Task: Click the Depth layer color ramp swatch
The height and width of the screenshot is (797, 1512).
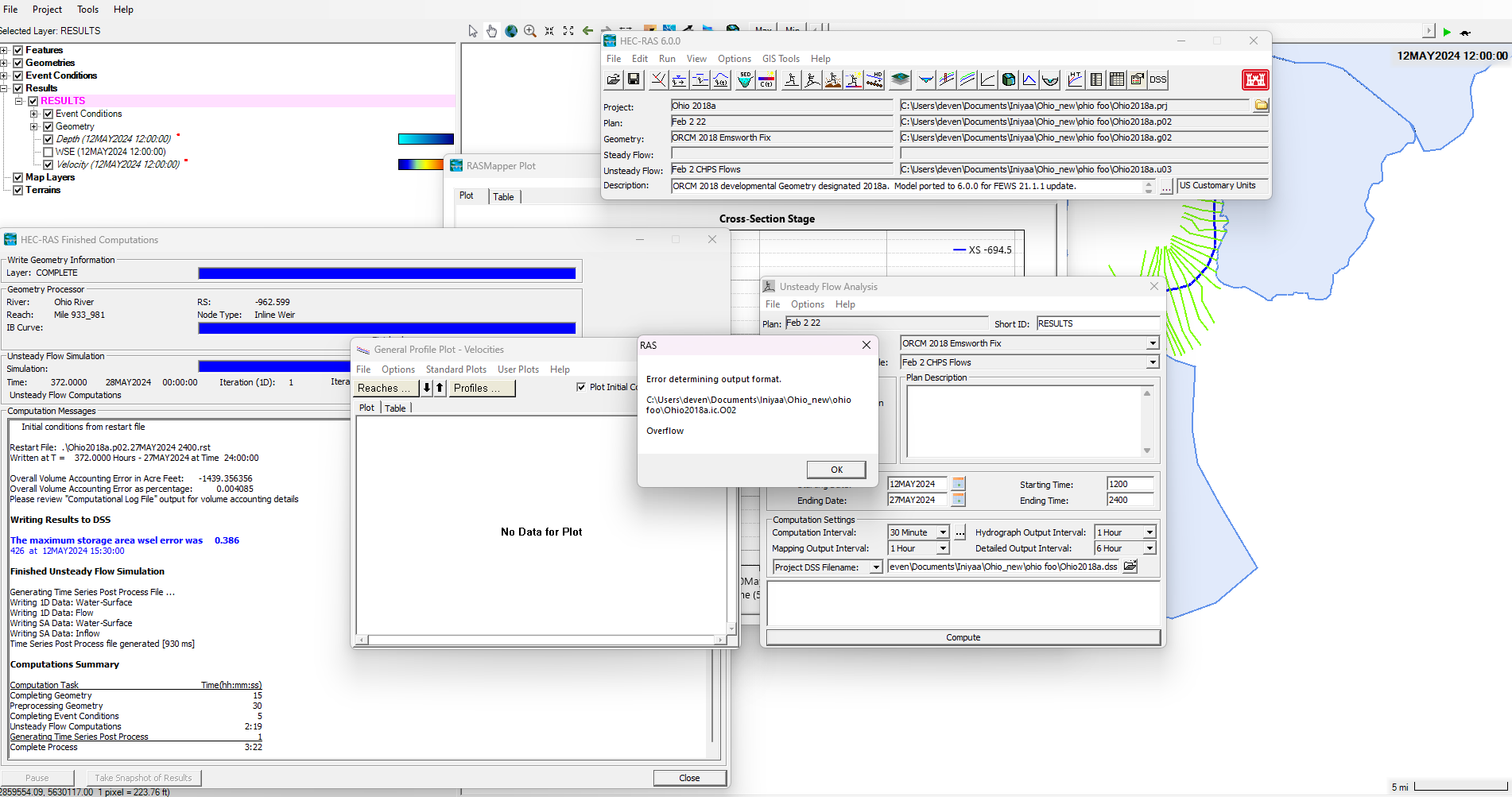Action: pyautogui.click(x=426, y=139)
